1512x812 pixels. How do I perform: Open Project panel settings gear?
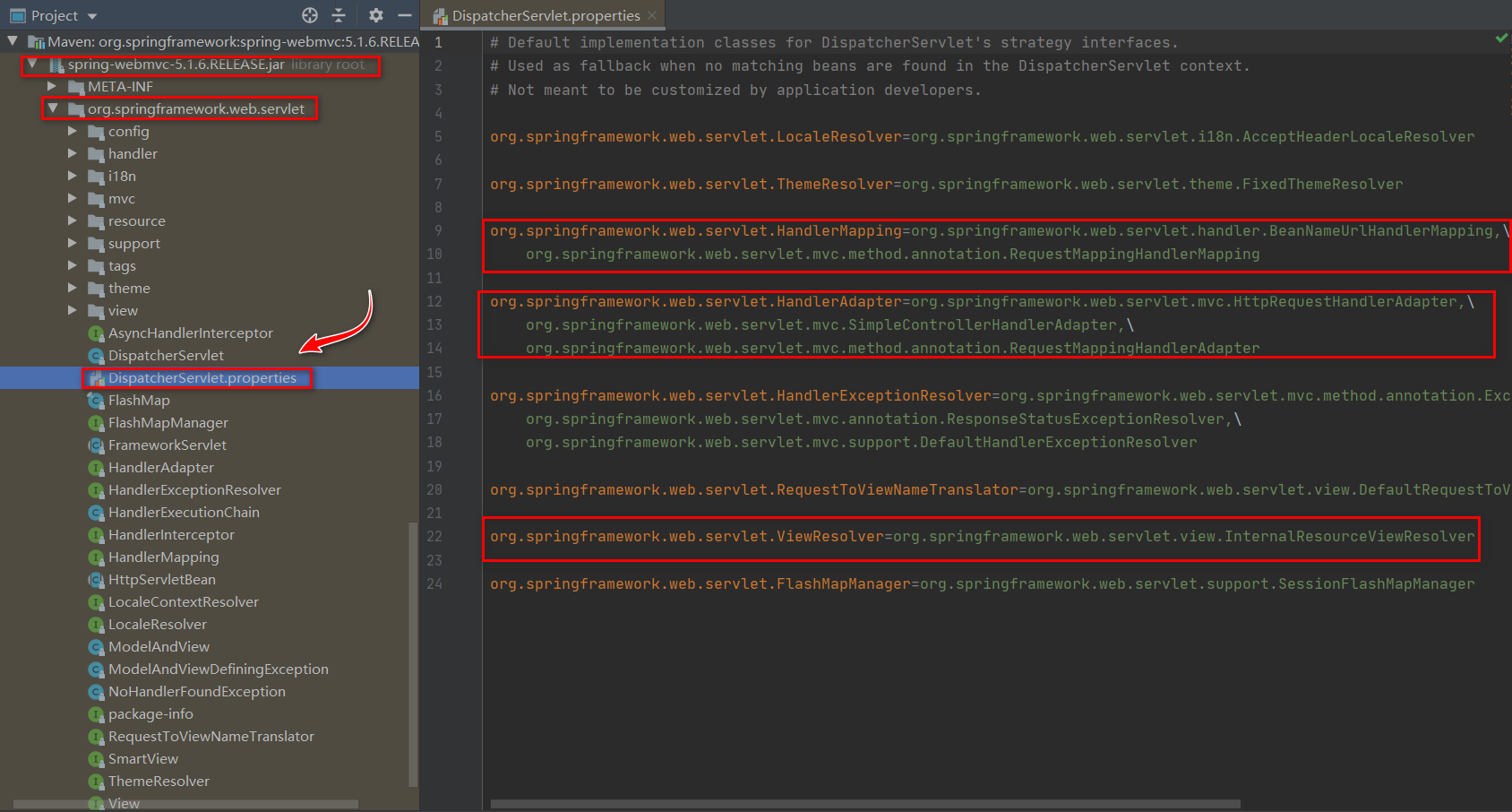click(376, 15)
